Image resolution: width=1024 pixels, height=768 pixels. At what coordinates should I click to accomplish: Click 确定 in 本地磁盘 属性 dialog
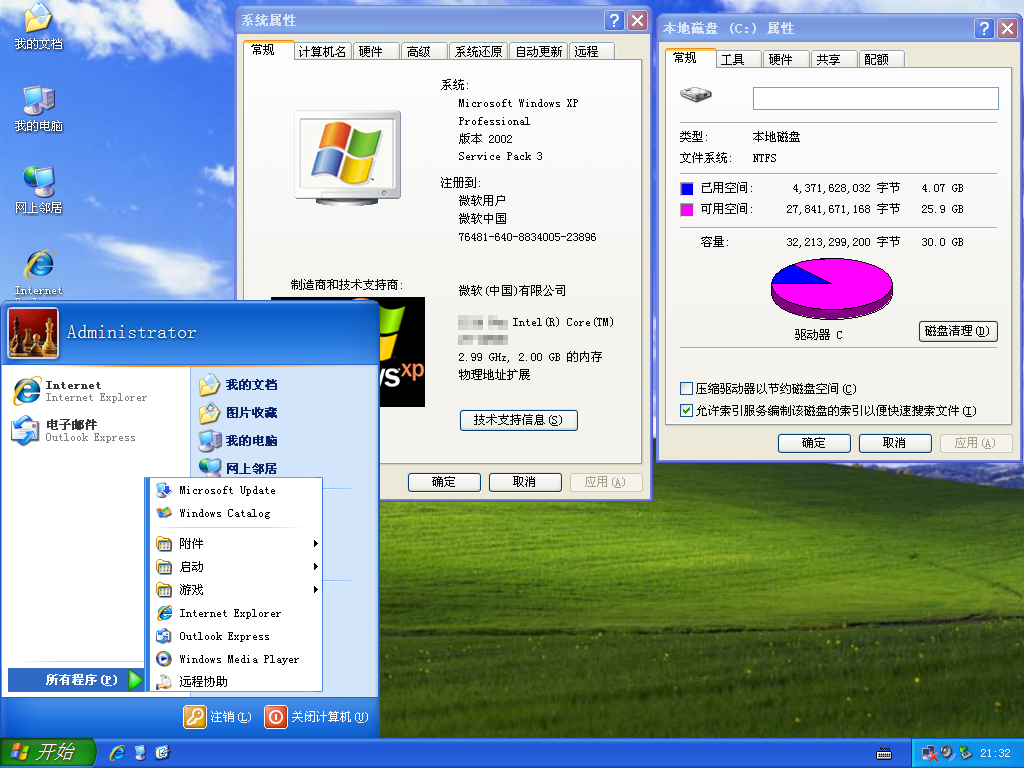pos(814,443)
